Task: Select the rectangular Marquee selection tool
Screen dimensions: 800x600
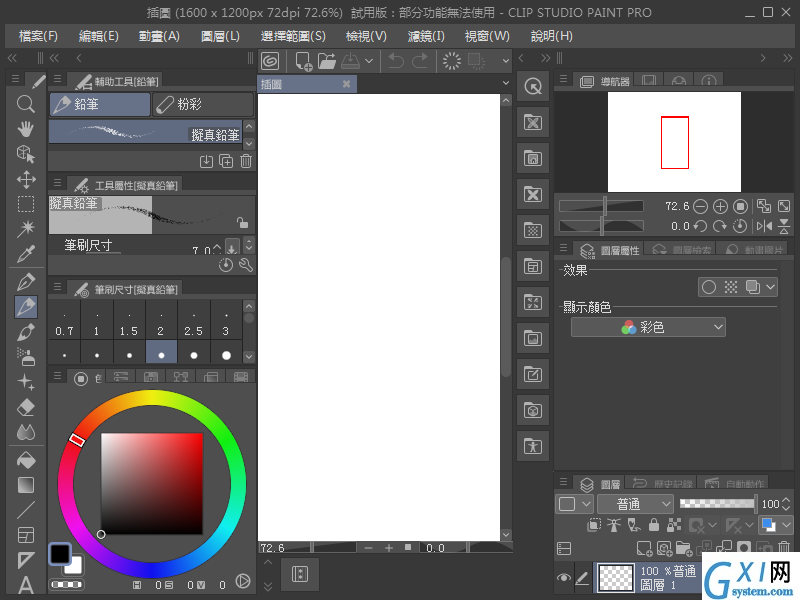Action: (26, 204)
